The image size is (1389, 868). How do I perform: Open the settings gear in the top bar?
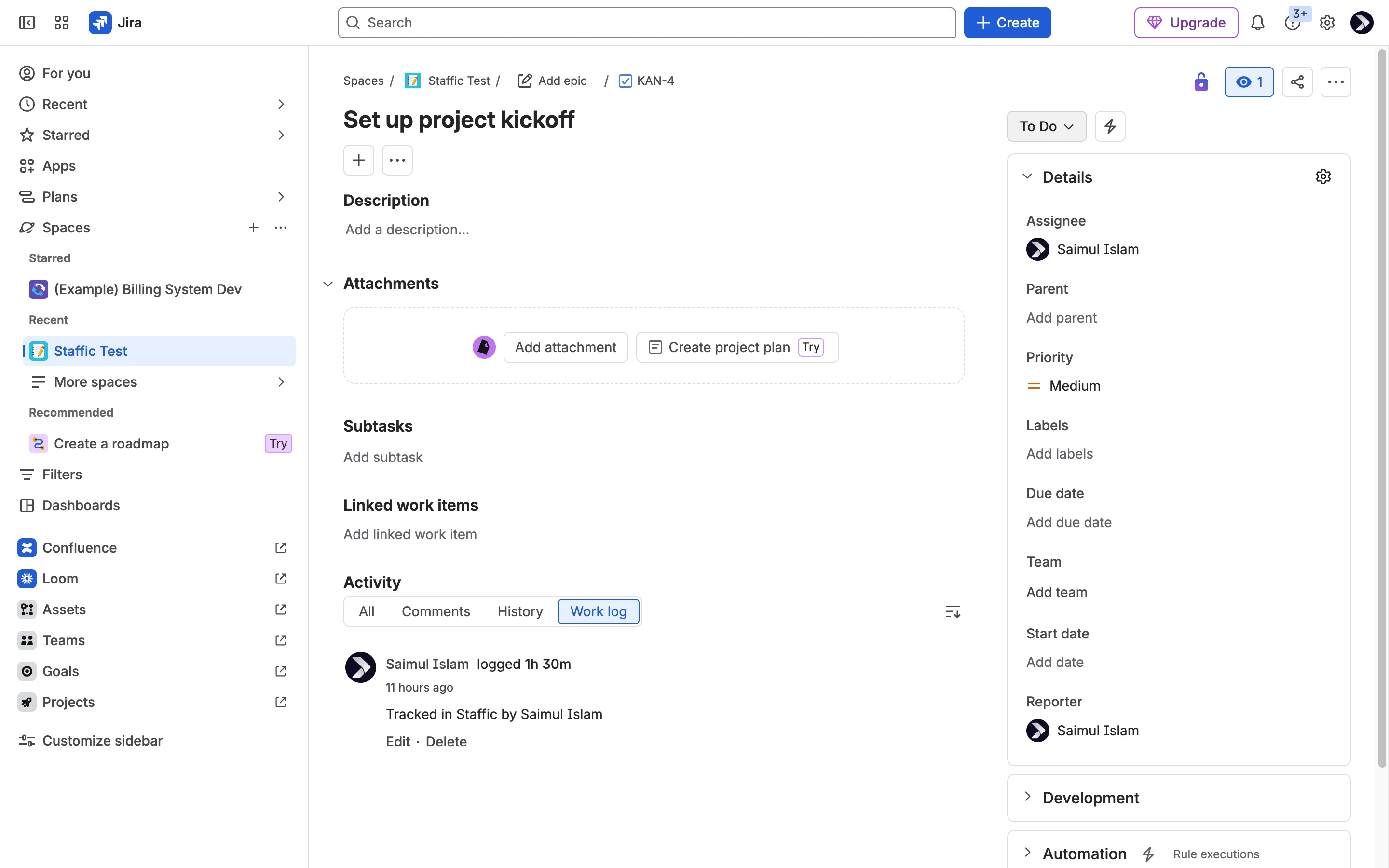pos(1327,22)
